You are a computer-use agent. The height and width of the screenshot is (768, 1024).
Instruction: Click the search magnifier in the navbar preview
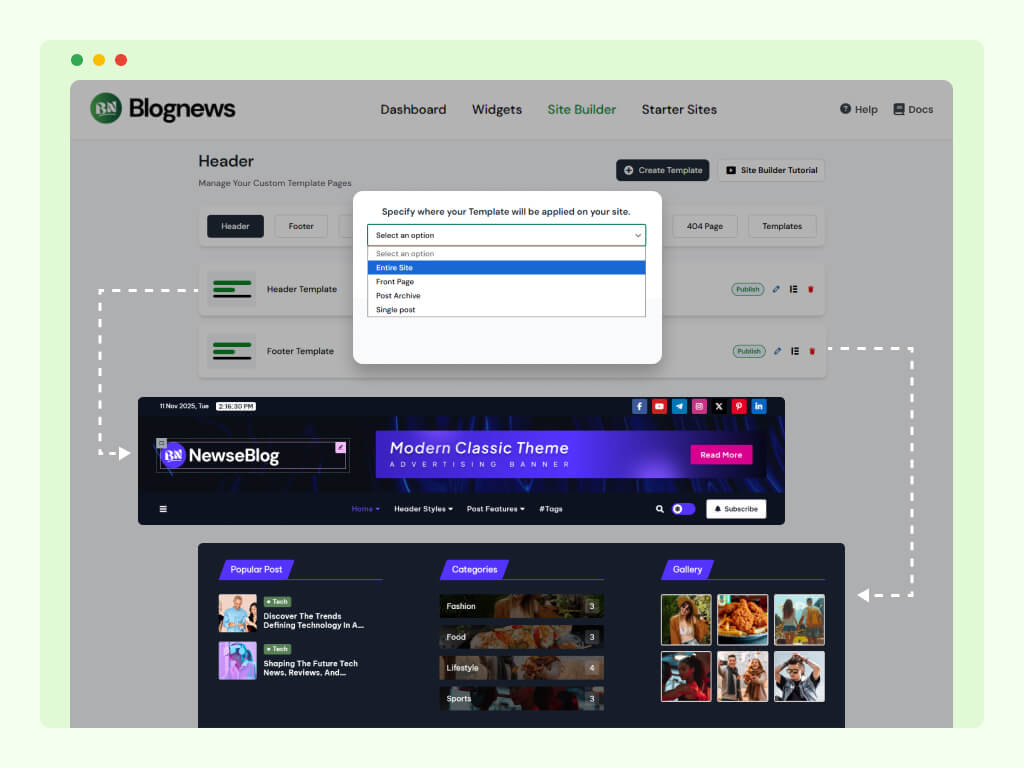coord(659,509)
